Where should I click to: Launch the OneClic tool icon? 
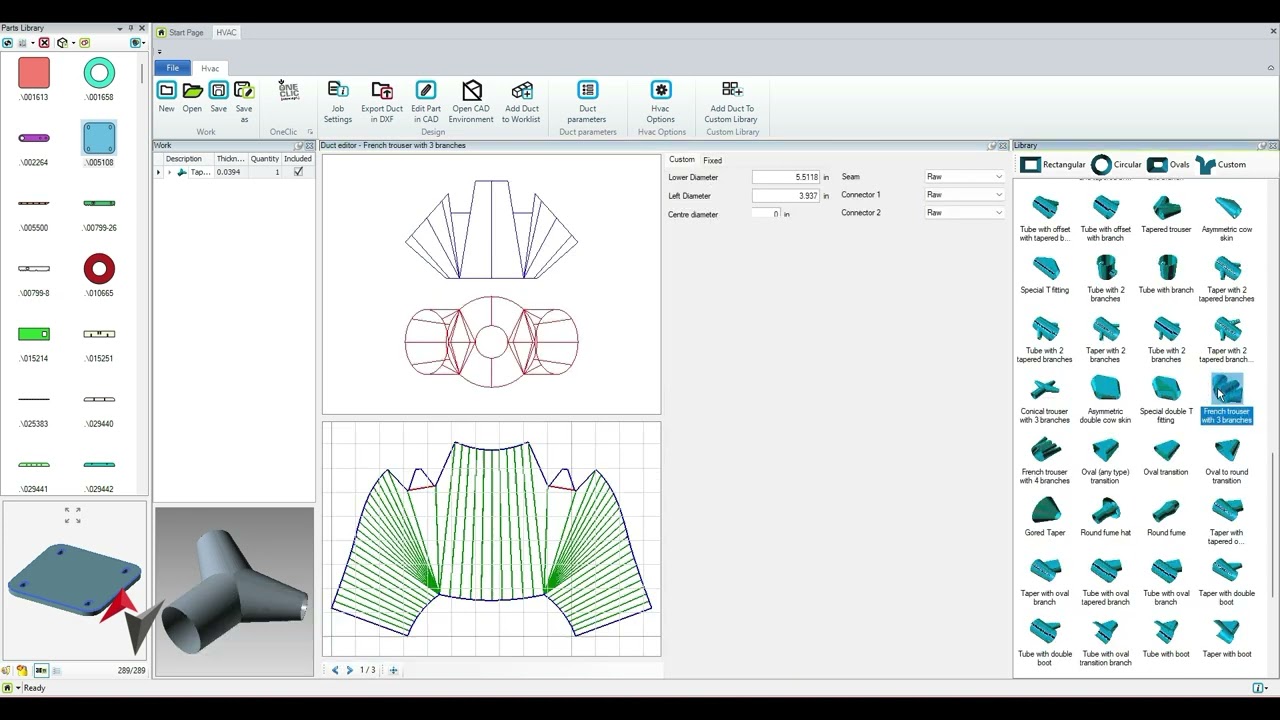coord(288,91)
